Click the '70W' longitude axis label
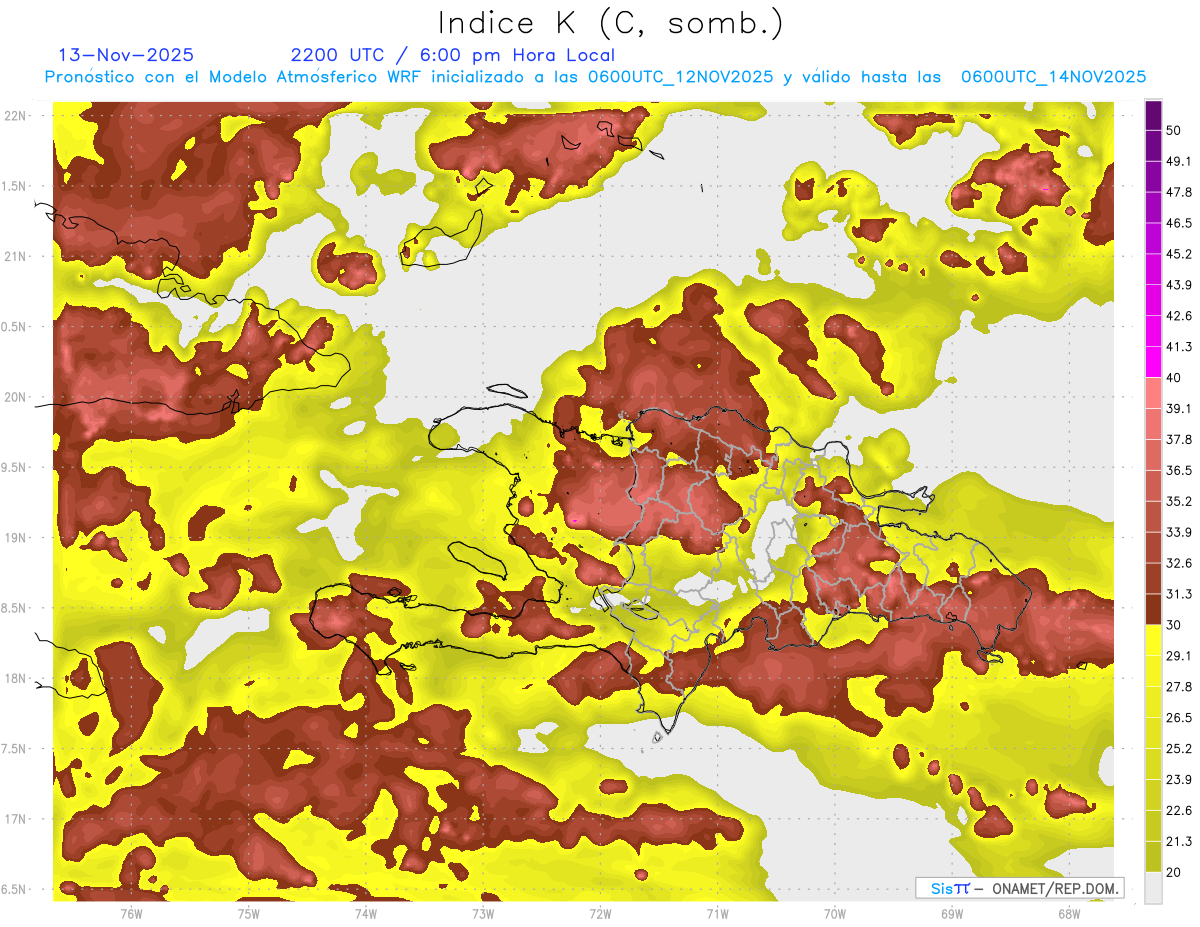The image size is (1200, 927). click(834, 913)
